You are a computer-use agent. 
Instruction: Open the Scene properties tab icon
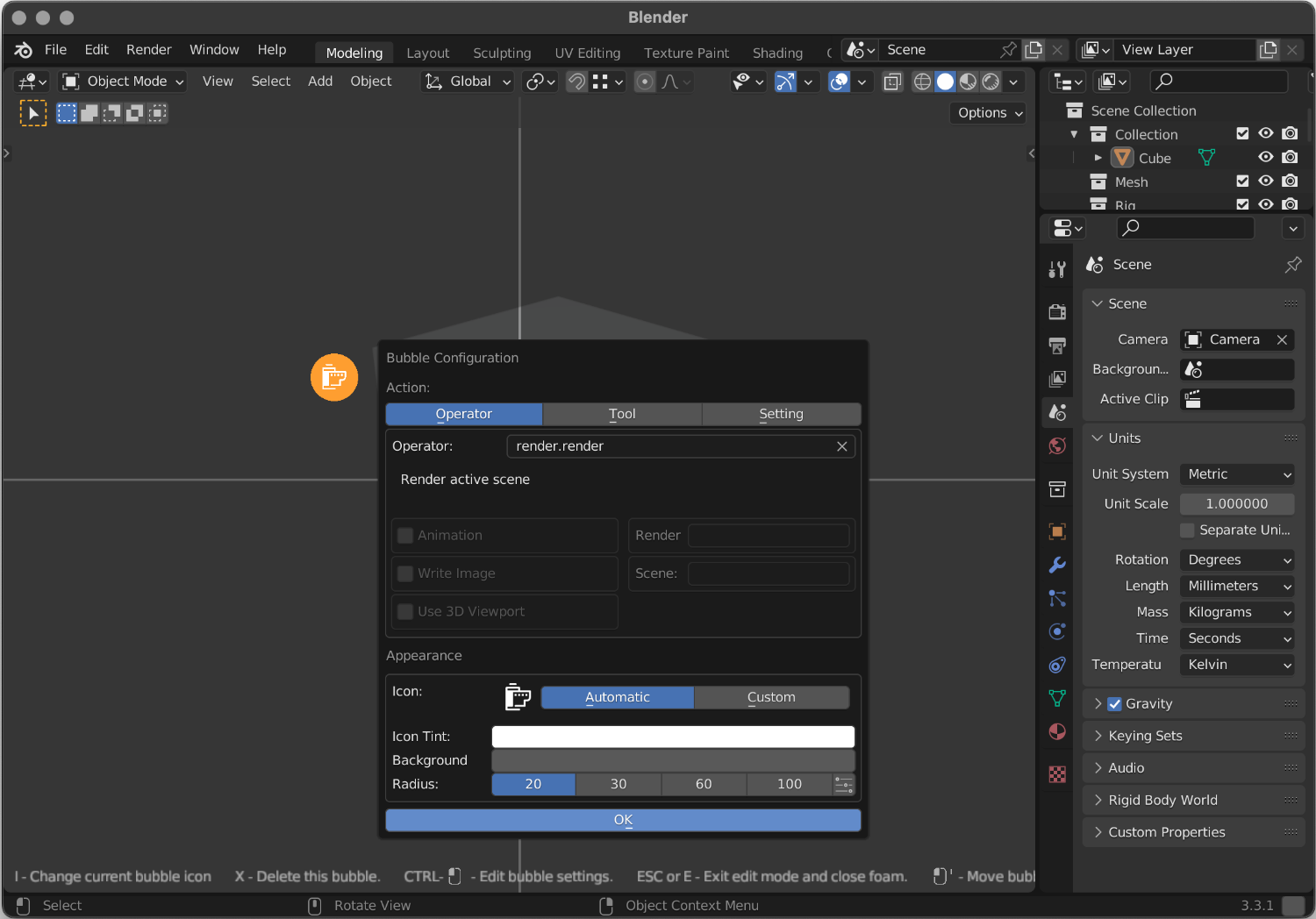1057,412
